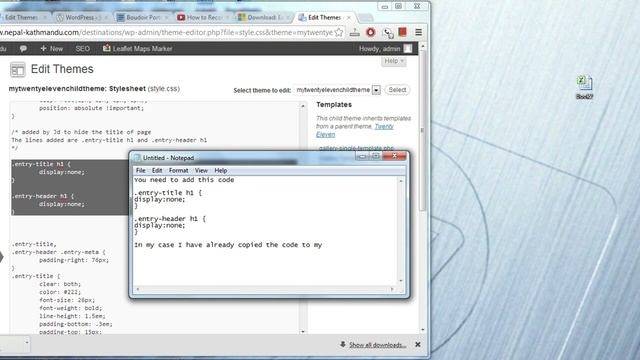Click the '.entry-header h1 {' line in Notepad
The height and width of the screenshot is (360, 640).
(170, 219)
